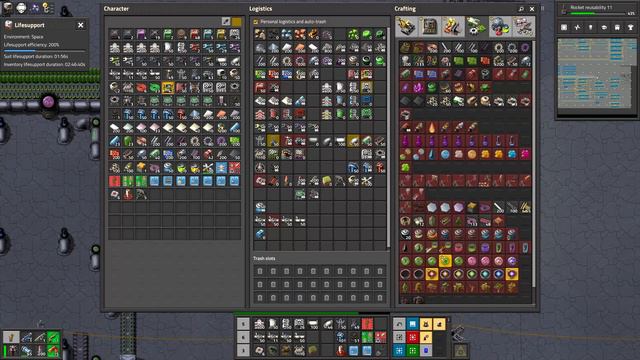
Task: Click fifth small button above minimap
Action: tap(617, 27)
